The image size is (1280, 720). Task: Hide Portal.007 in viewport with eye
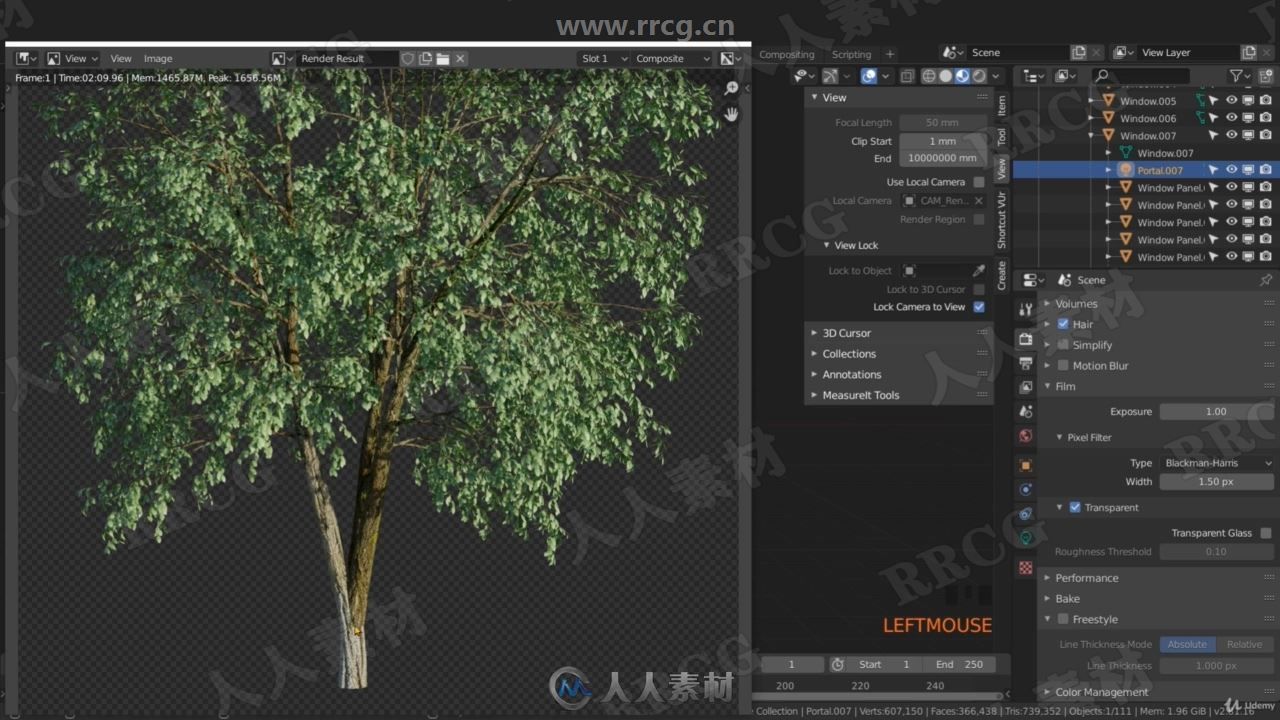1232,170
